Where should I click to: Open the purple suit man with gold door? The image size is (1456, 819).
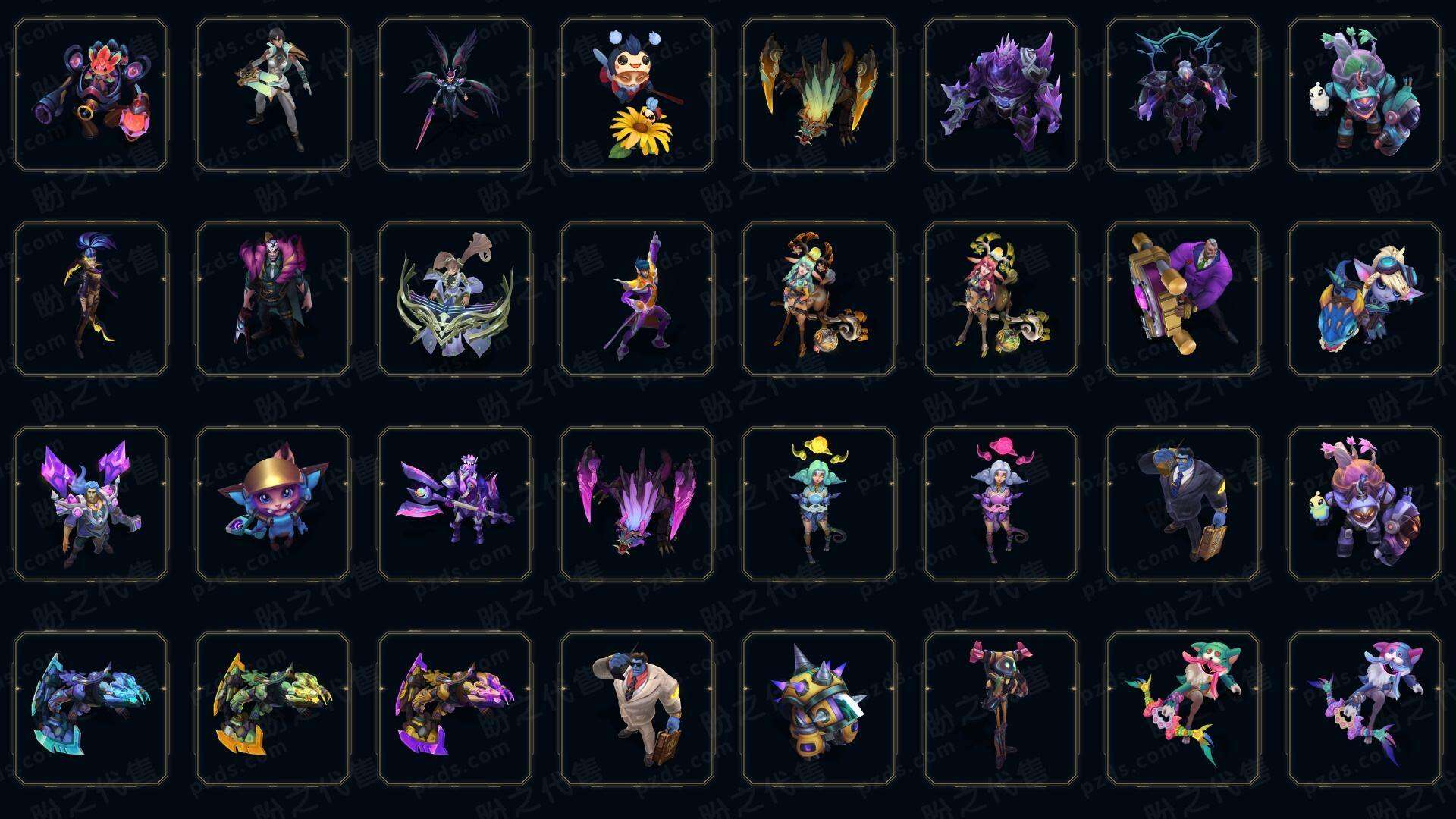tap(1183, 299)
